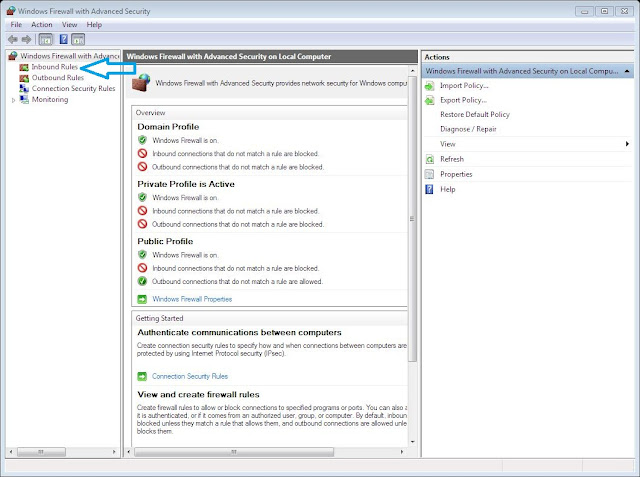Open the View submenu arrow in Actions
640x477 pixels.
(627, 144)
